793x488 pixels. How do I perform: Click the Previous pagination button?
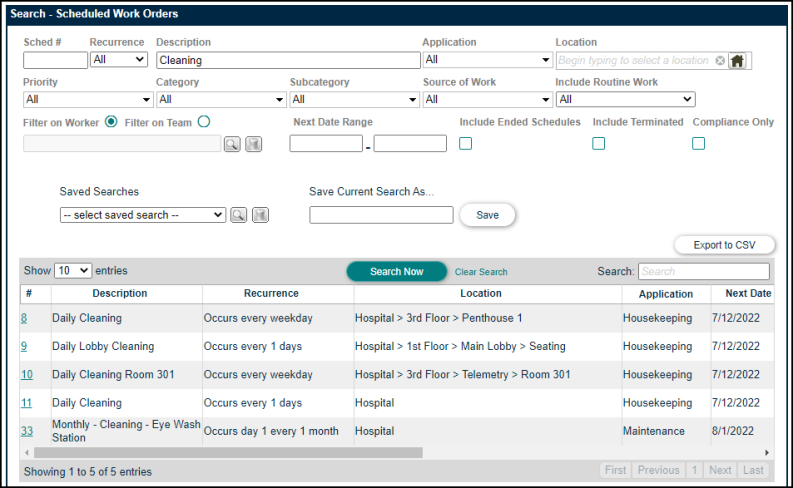click(658, 470)
